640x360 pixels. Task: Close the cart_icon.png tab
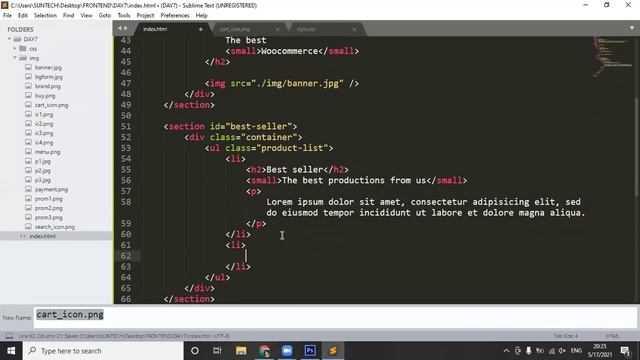pyautogui.click(x=278, y=29)
